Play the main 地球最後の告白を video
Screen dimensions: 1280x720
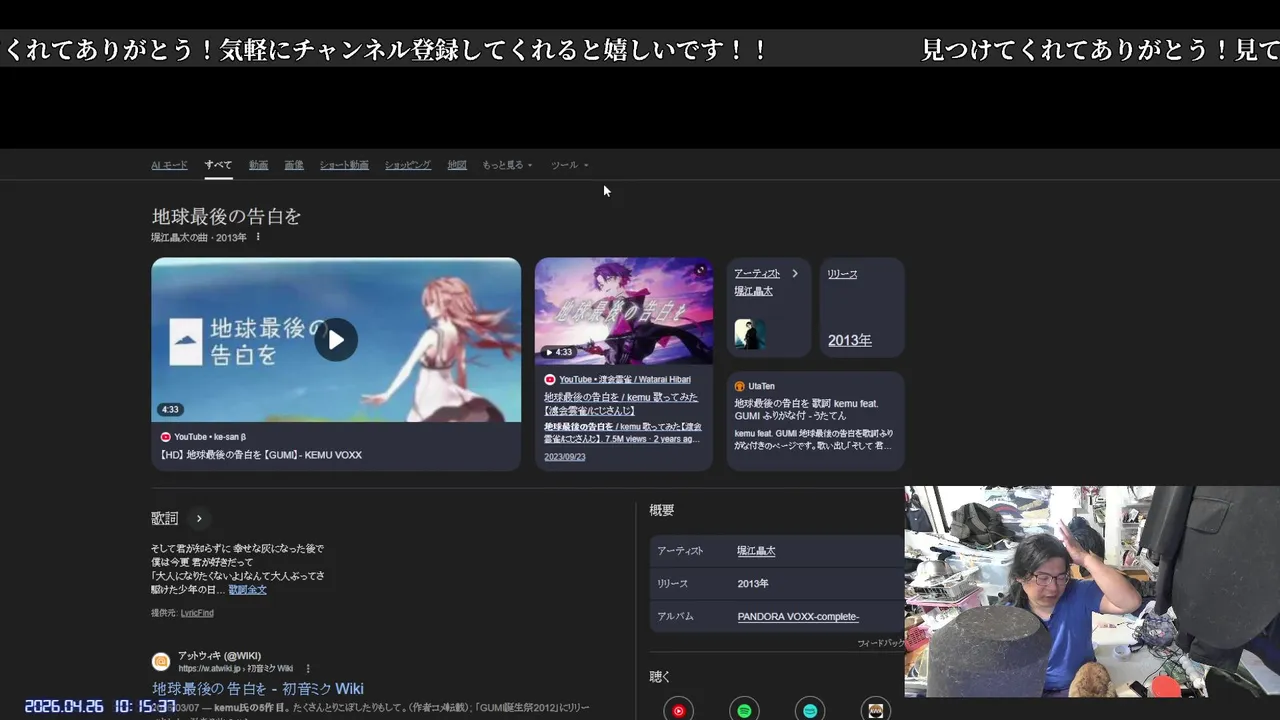click(336, 340)
